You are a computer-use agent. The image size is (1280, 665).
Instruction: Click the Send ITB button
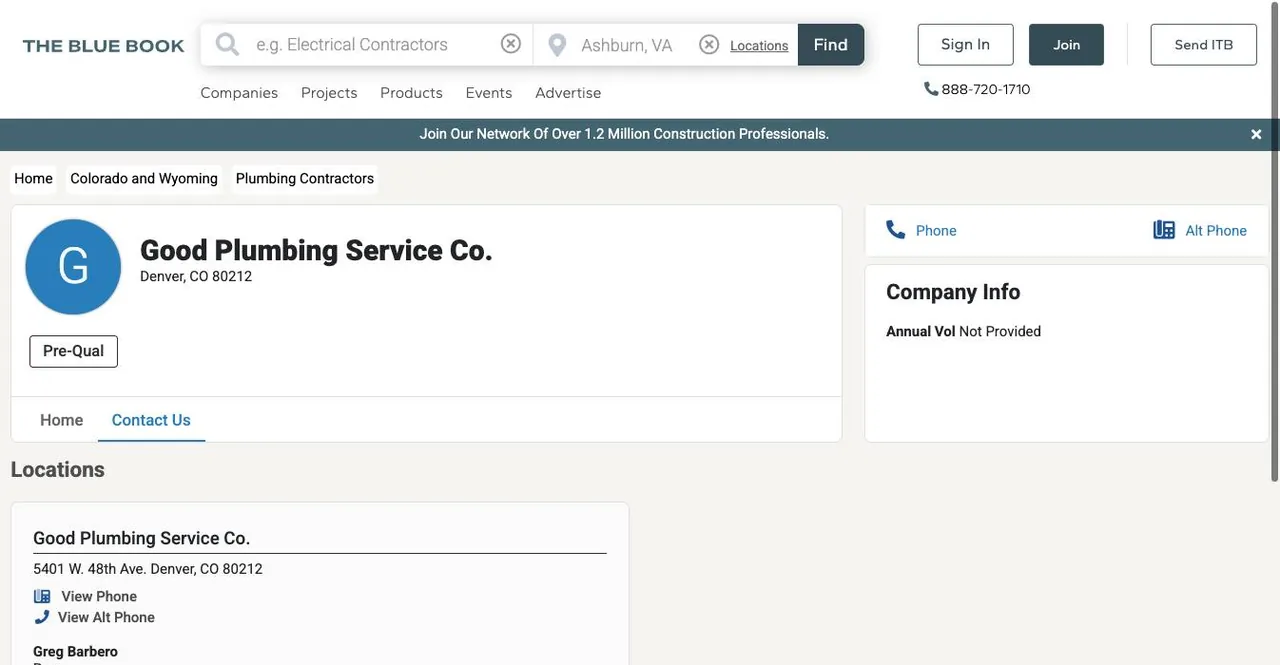click(x=1203, y=45)
